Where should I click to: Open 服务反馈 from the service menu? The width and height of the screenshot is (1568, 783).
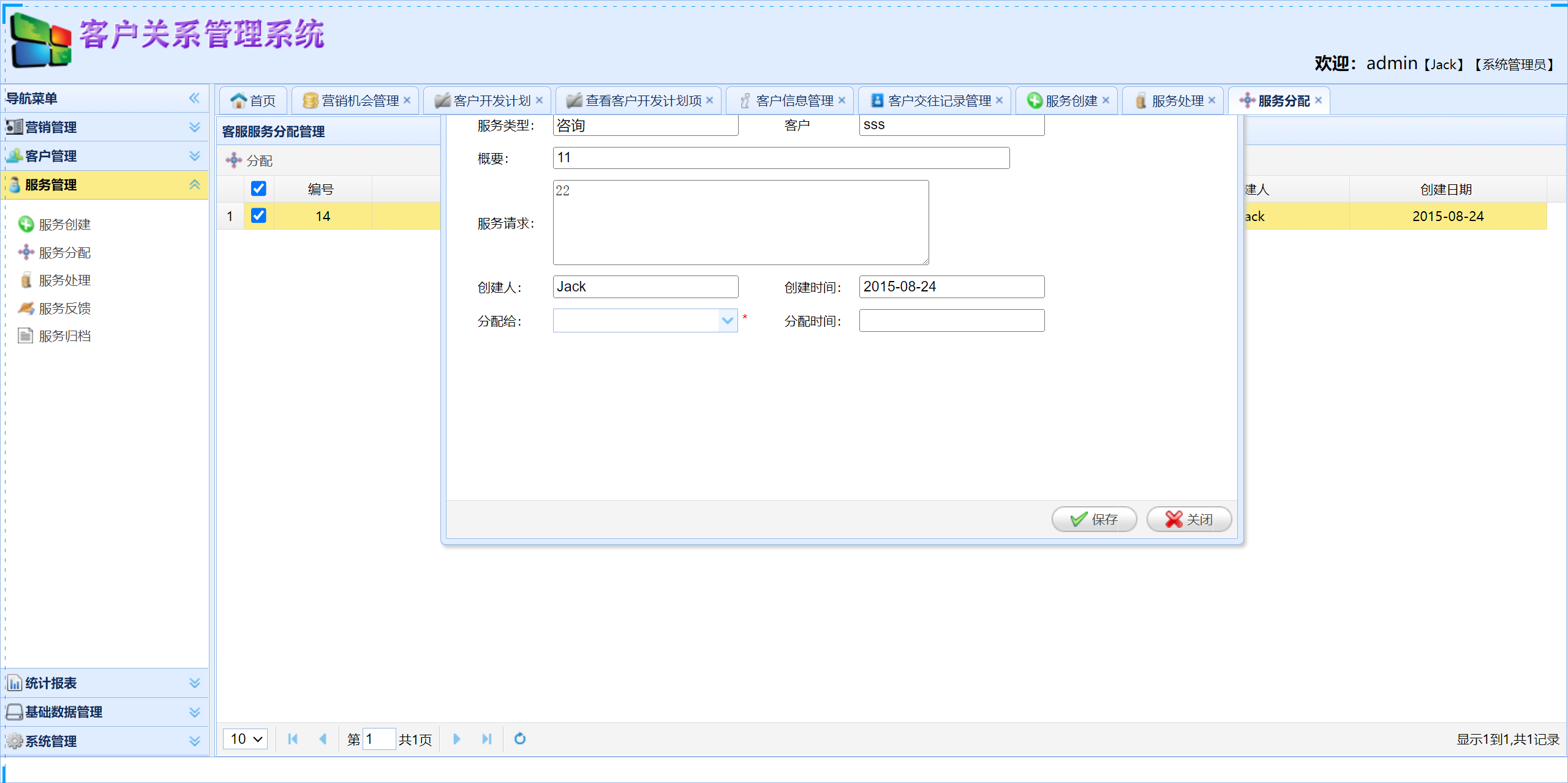(x=64, y=307)
